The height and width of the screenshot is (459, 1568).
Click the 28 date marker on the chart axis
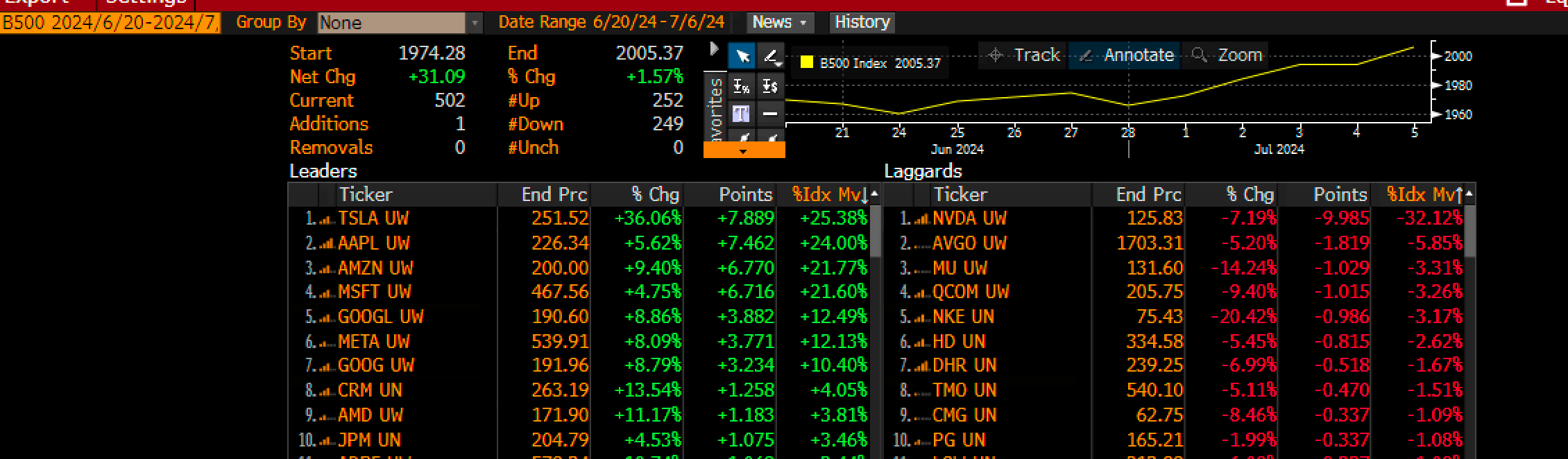(x=1128, y=132)
